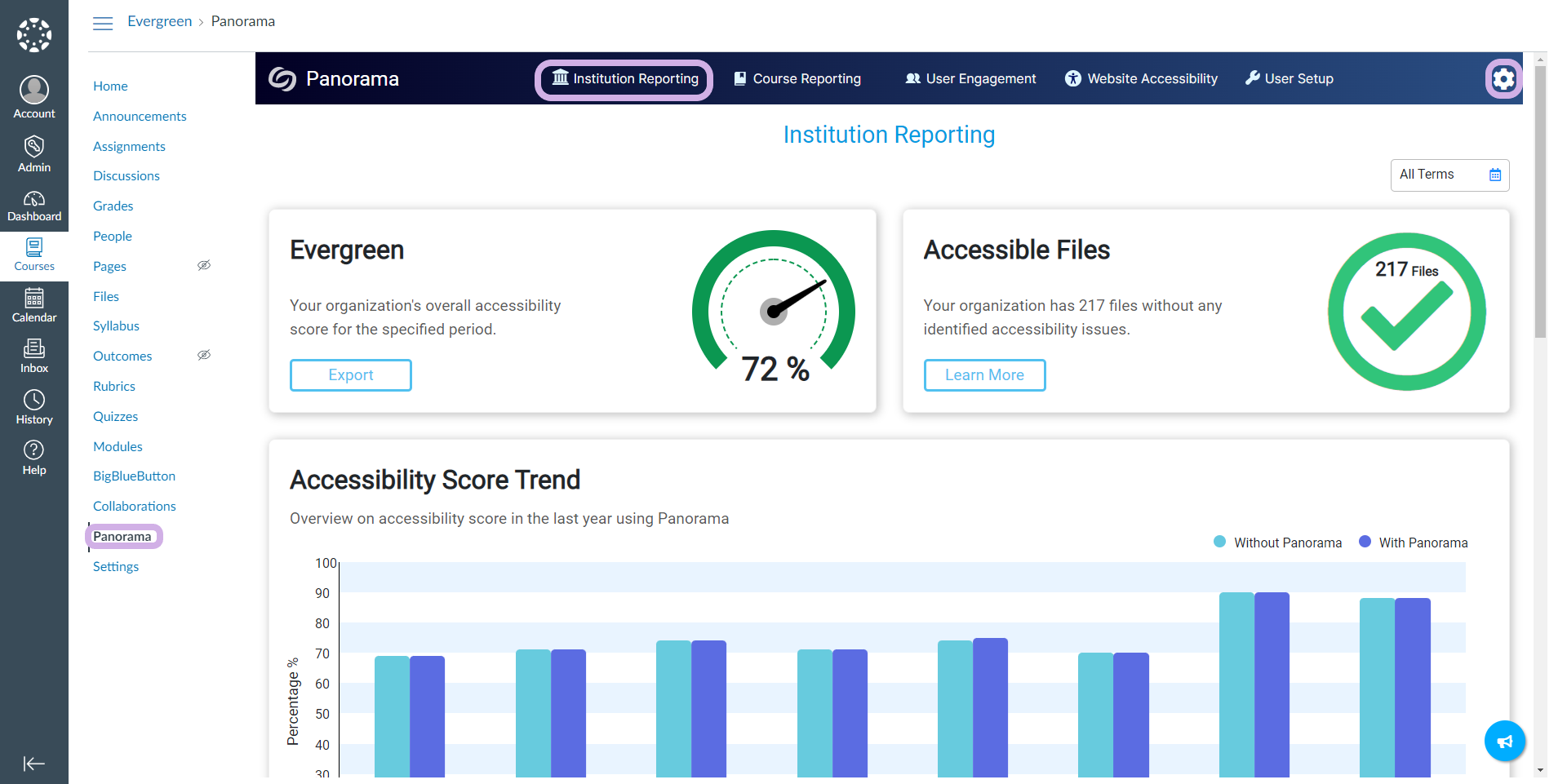The image size is (1567, 784).
Task: Open Panorama settings gear icon
Action: (x=1503, y=79)
